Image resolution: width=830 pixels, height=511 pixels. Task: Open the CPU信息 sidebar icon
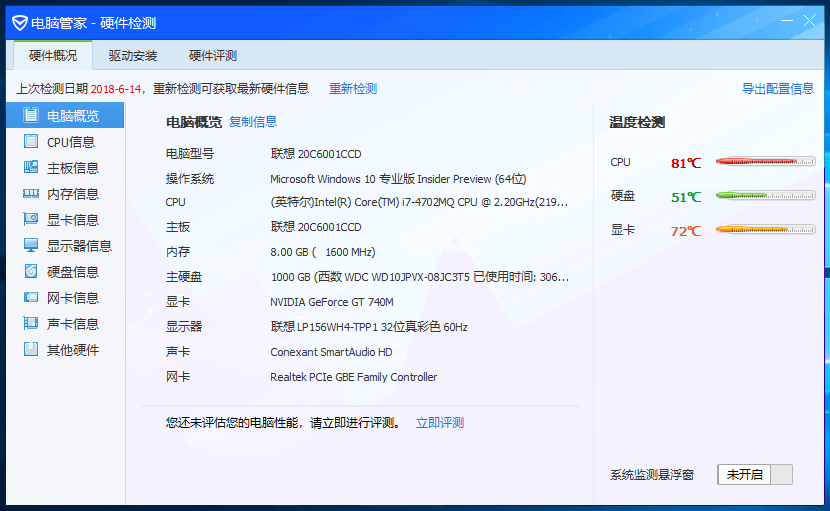[x=31, y=141]
